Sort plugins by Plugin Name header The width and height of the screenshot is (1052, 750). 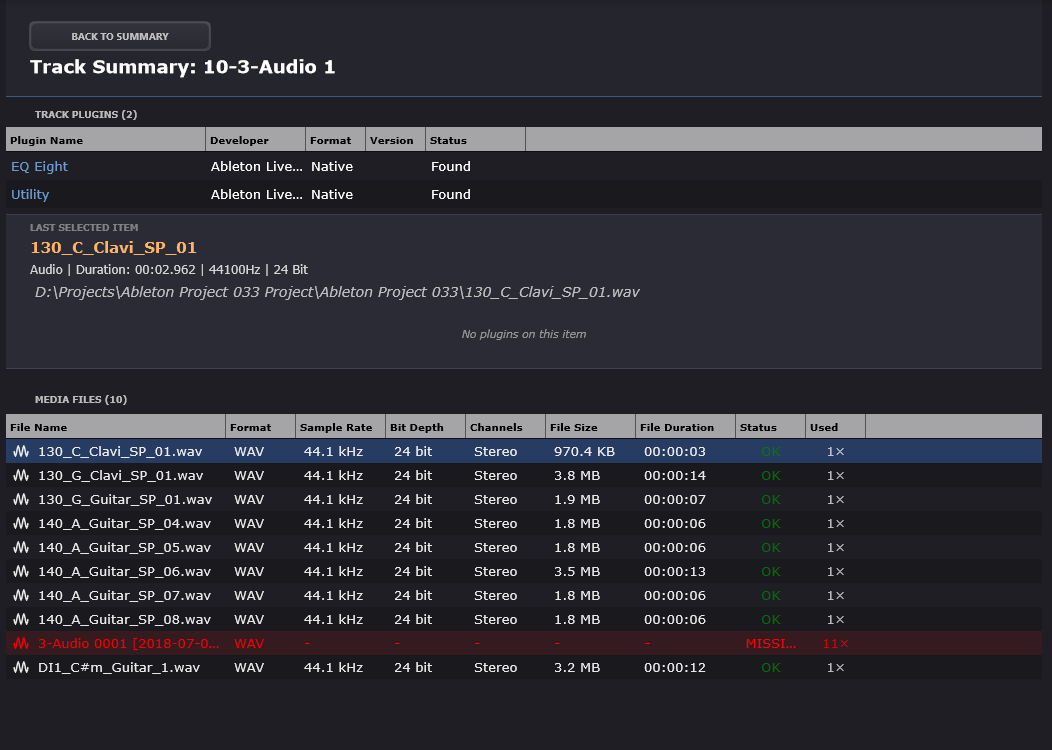[x=105, y=140]
